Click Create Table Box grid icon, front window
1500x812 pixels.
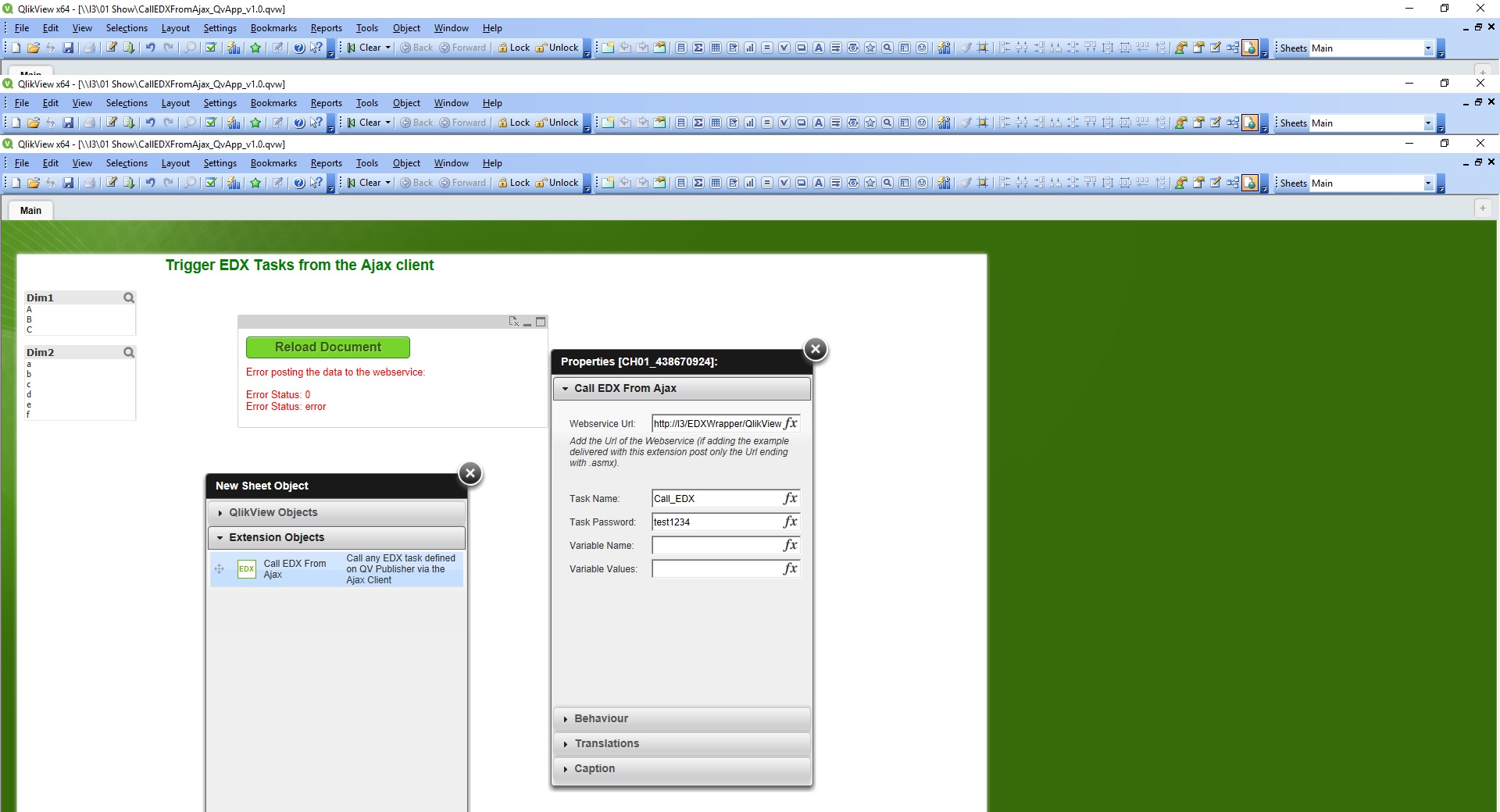click(716, 183)
